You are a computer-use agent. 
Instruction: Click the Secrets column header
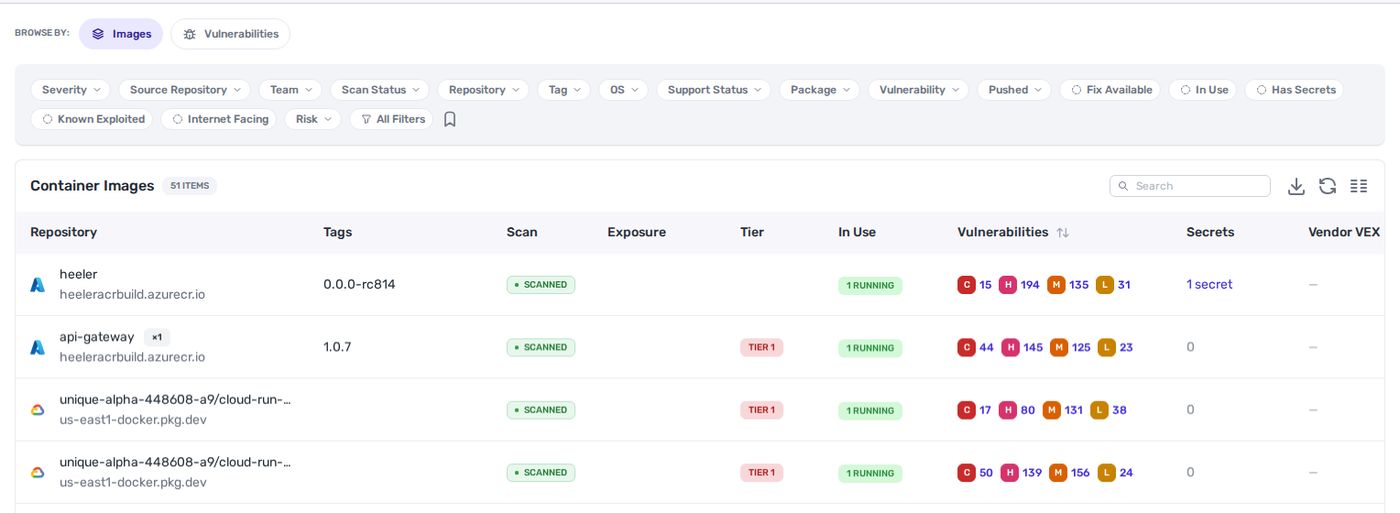coord(1210,232)
